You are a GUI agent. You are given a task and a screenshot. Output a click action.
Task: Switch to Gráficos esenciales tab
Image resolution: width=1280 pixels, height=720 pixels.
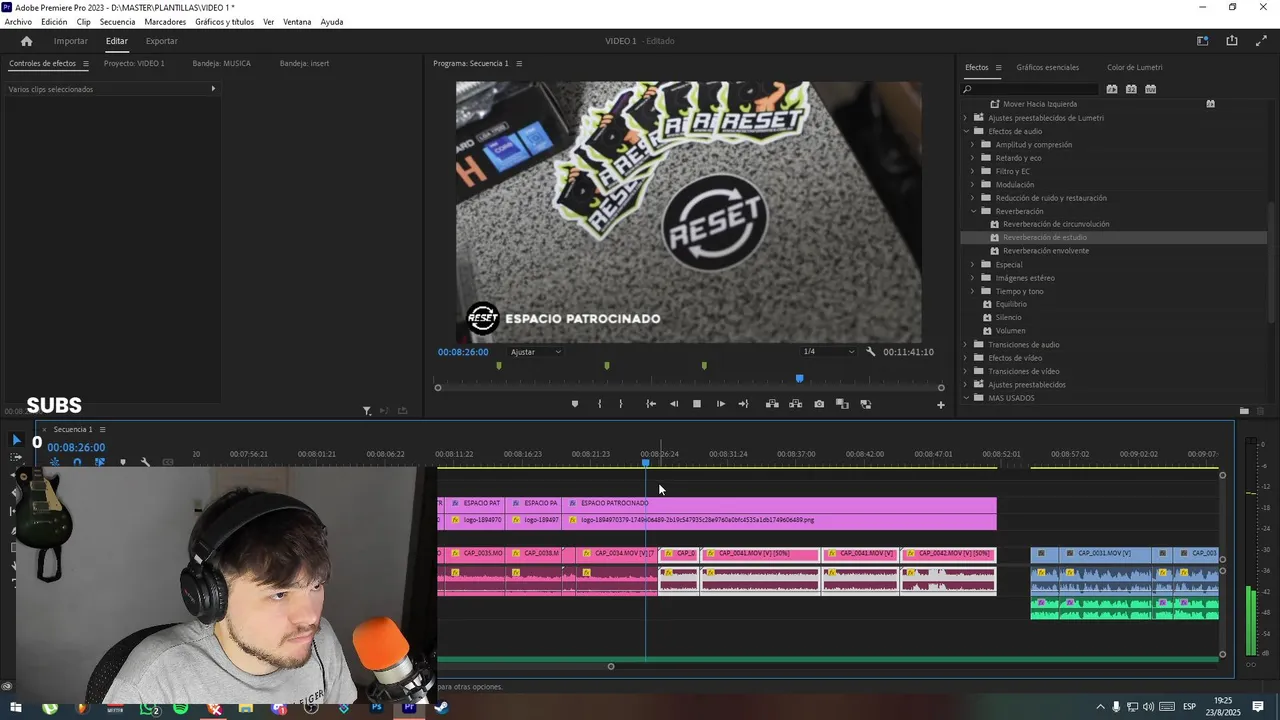1047,68
